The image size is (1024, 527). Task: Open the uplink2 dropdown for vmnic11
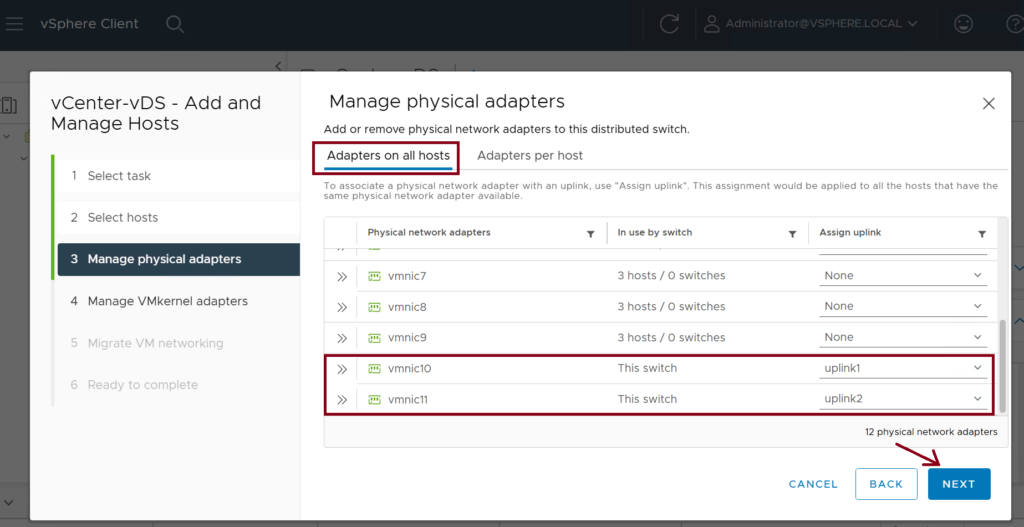903,399
